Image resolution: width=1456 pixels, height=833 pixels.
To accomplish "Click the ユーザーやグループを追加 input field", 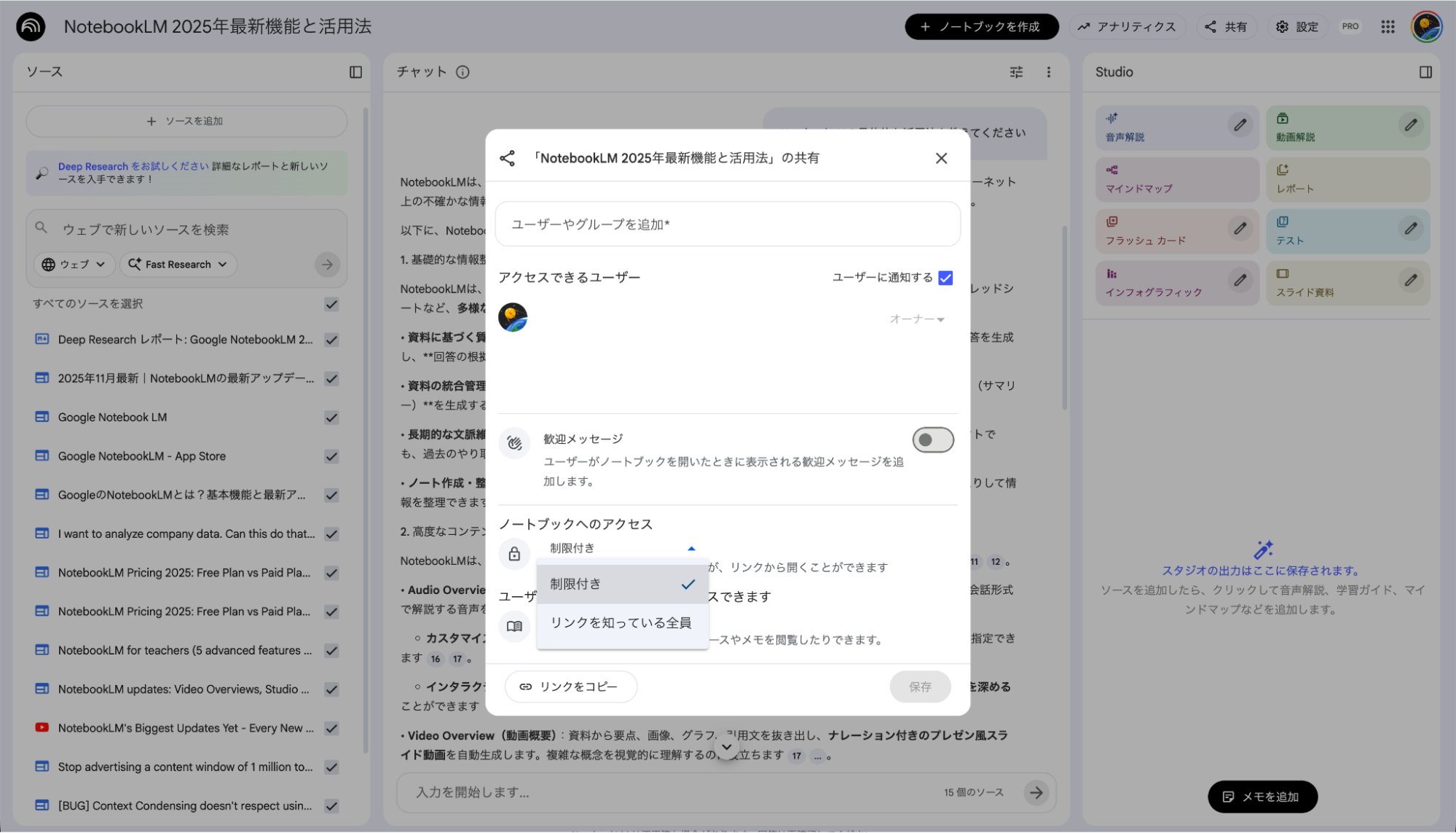I will [727, 224].
